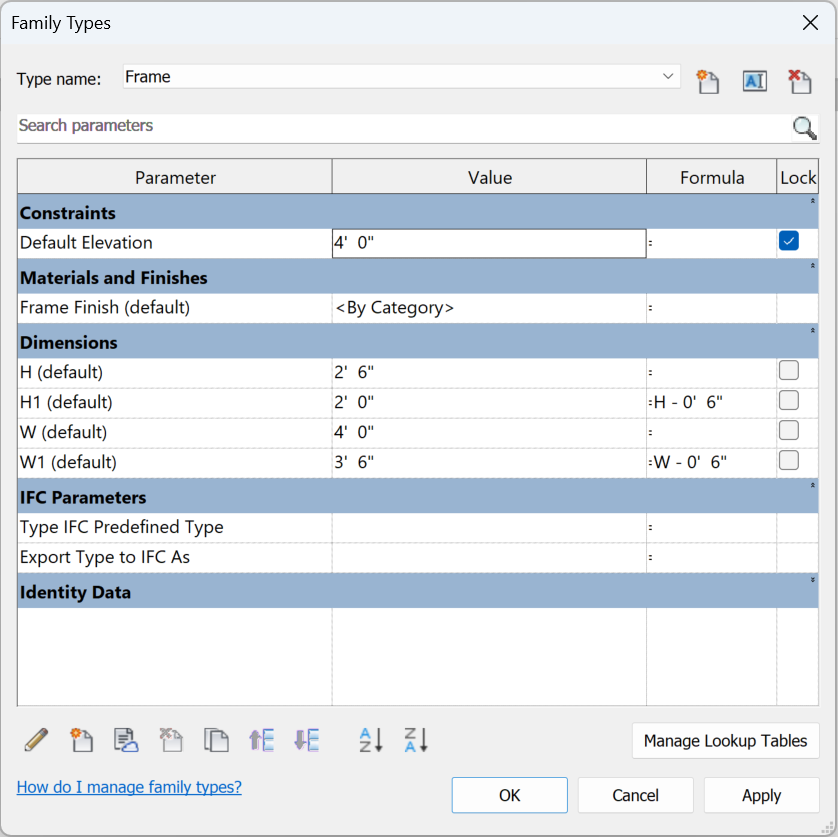Create a new family type
This screenshot has height=837, width=838.
(x=707, y=81)
